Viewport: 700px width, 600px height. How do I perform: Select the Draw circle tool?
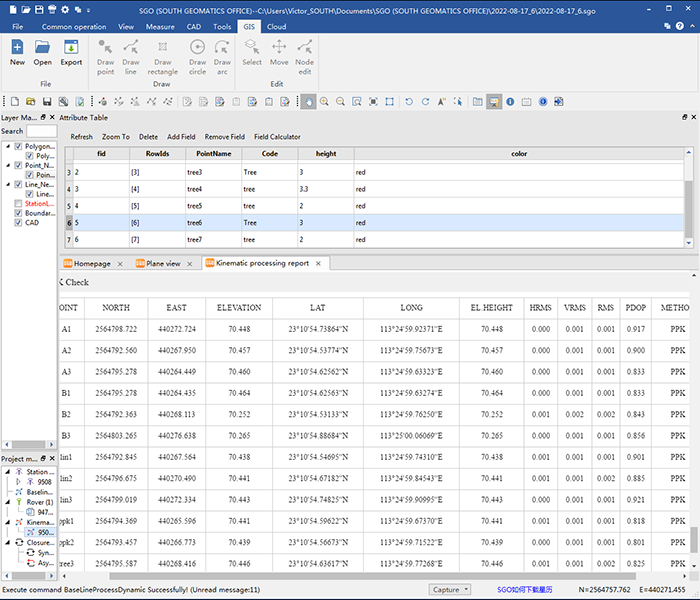click(x=197, y=57)
